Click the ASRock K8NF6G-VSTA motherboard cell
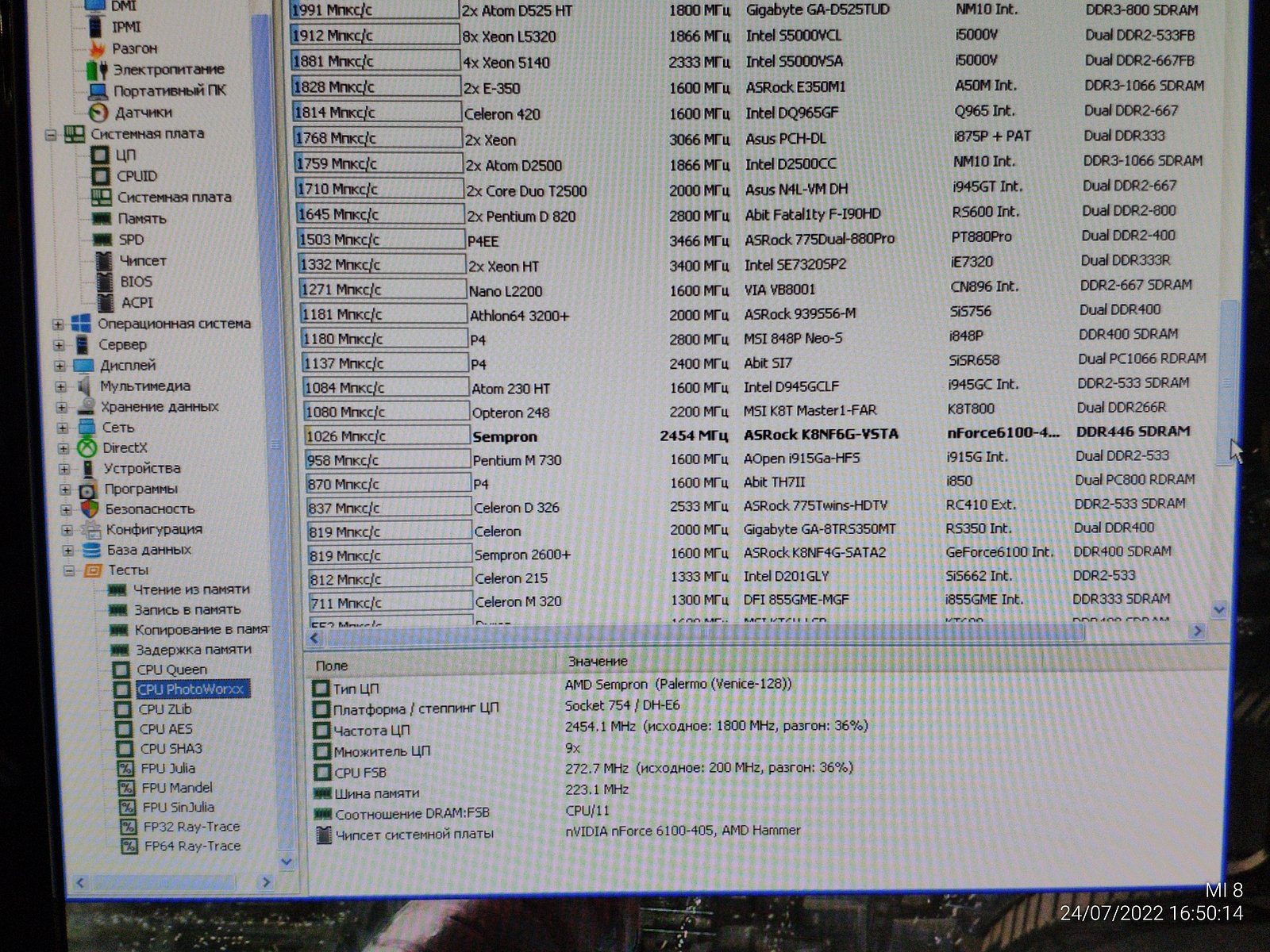 pyautogui.click(x=821, y=435)
